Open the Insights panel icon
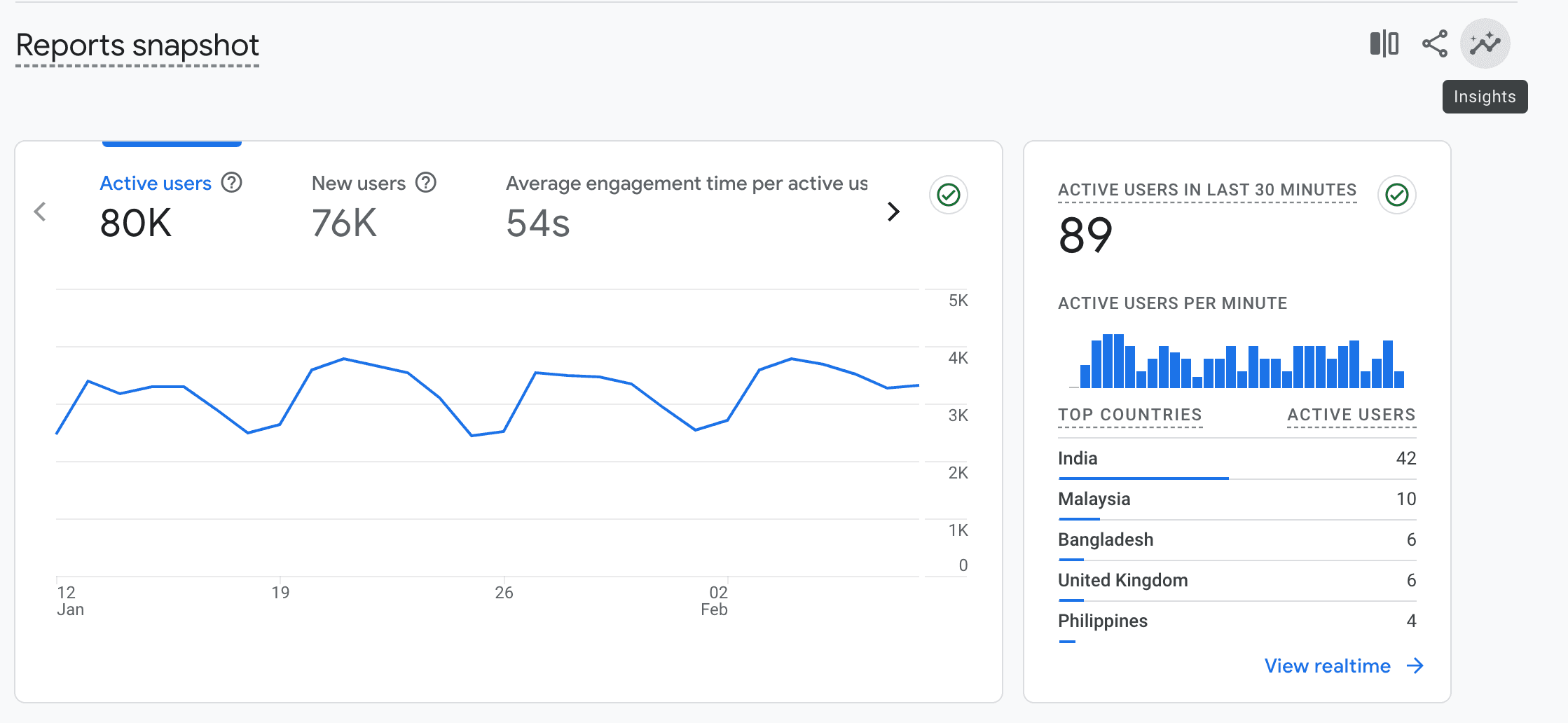Viewport: 1568px width, 723px height. [1485, 44]
